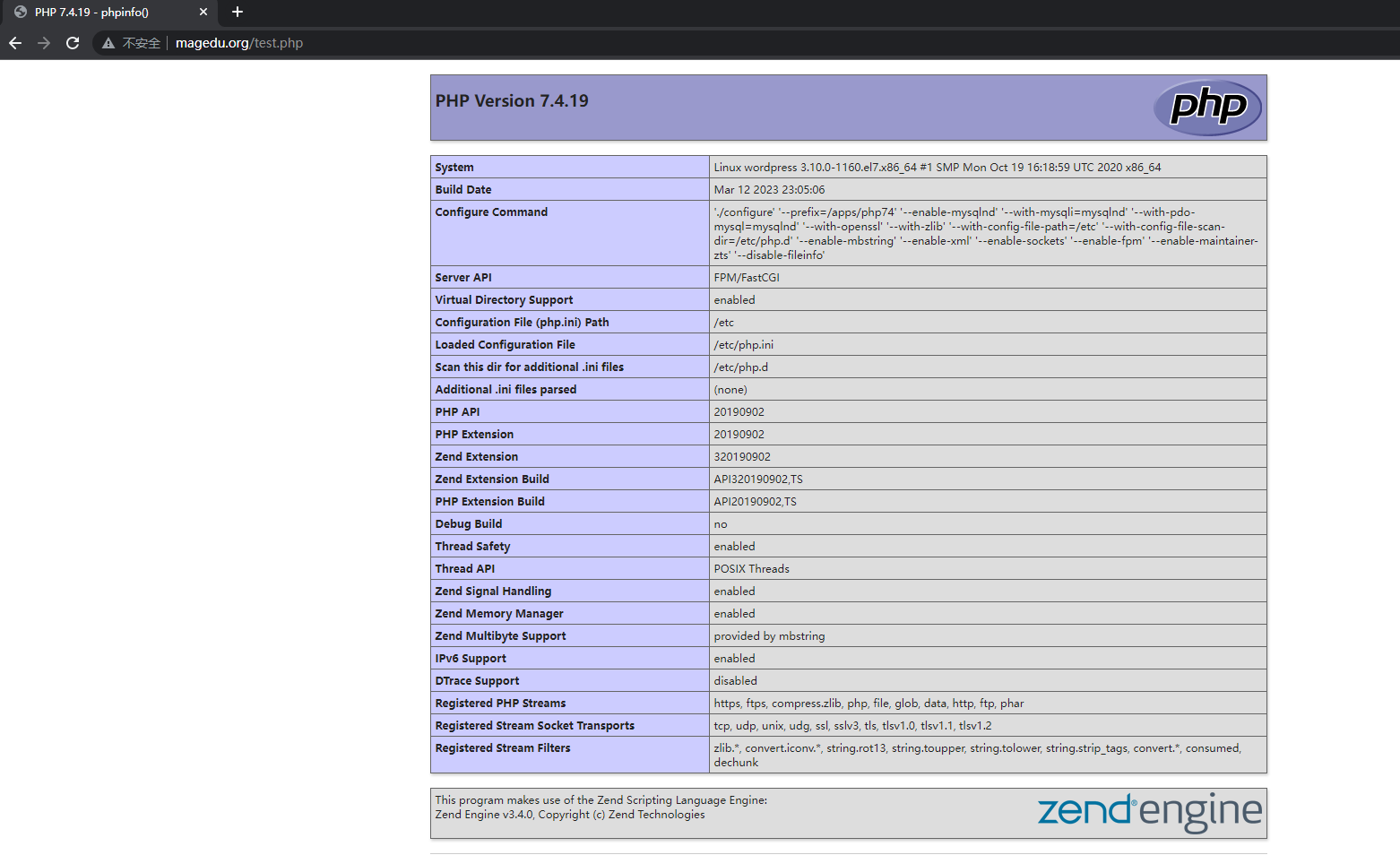The image size is (1400, 855).
Task: Click the Zend Memory Manager label
Action: (x=499, y=614)
